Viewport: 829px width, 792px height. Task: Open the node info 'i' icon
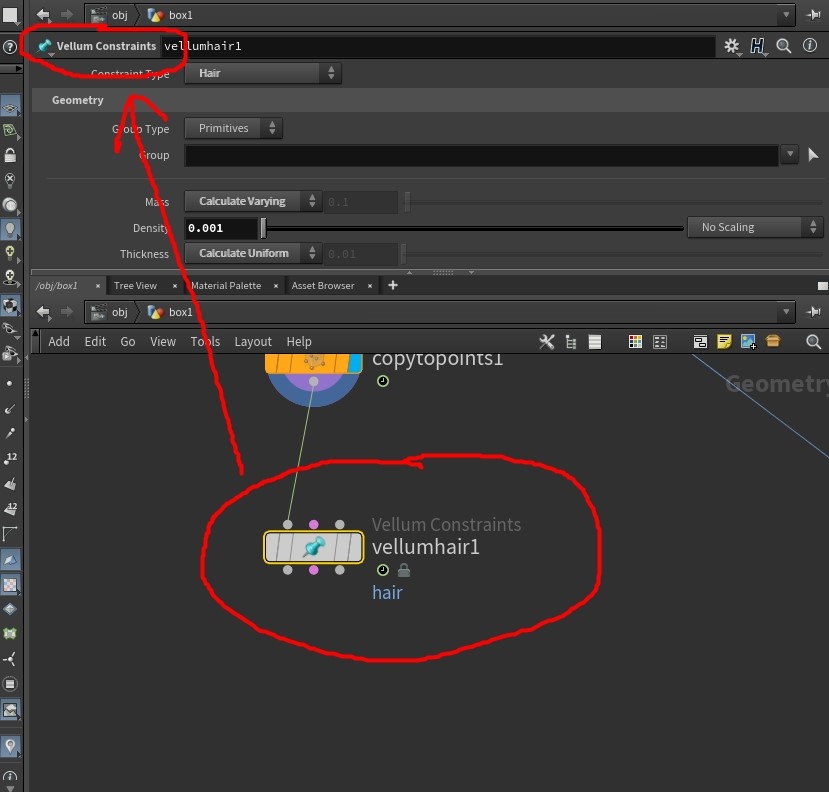[x=809, y=45]
